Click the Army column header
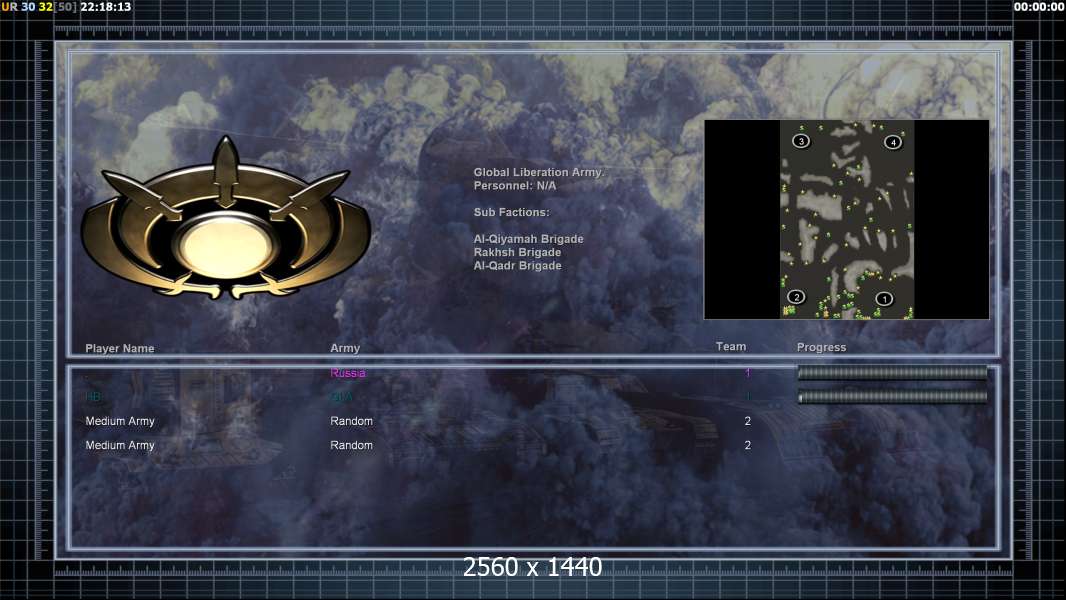This screenshot has width=1066, height=600. (x=345, y=348)
